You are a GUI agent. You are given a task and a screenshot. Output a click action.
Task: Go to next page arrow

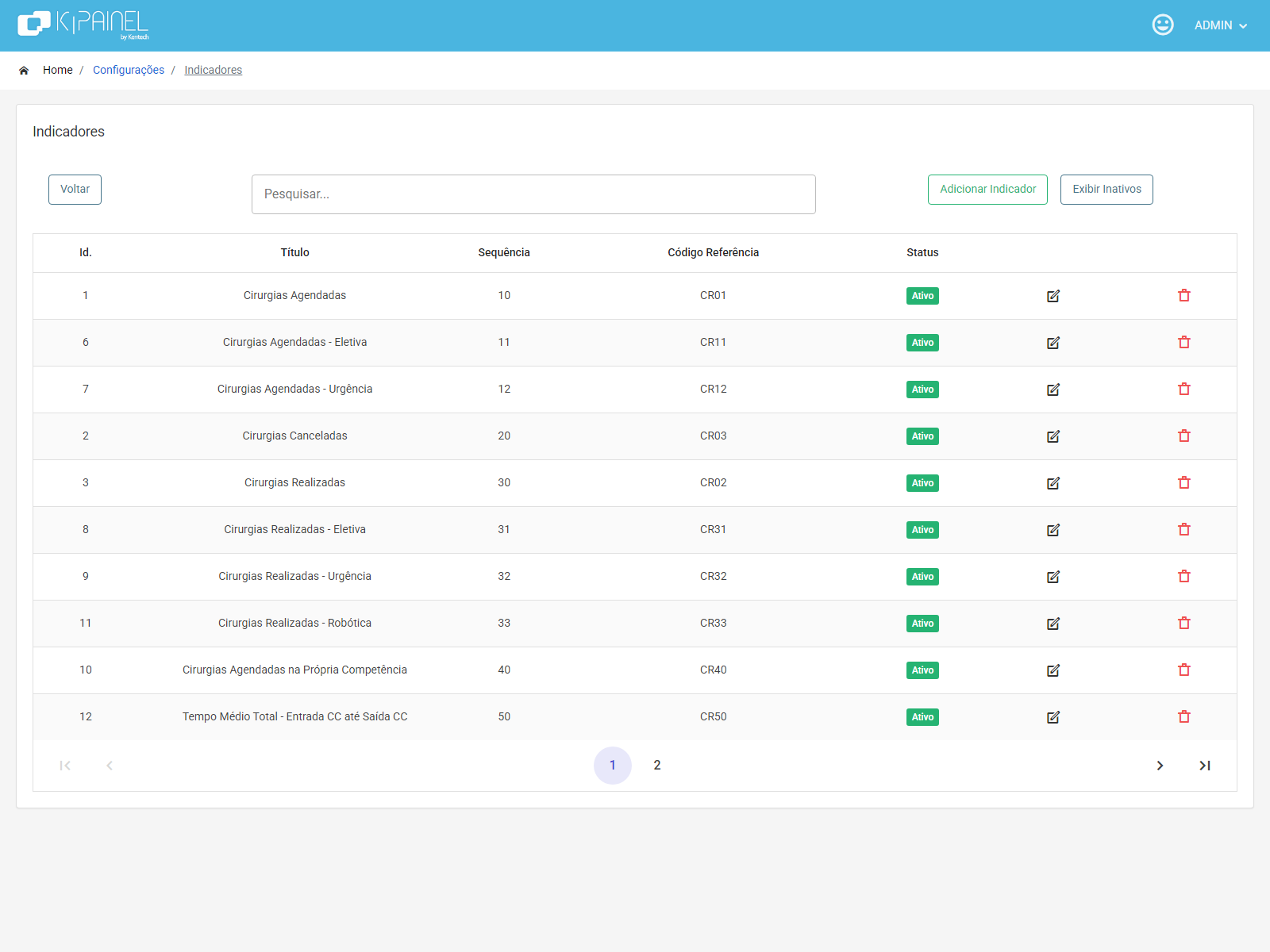pos(1160,766)
